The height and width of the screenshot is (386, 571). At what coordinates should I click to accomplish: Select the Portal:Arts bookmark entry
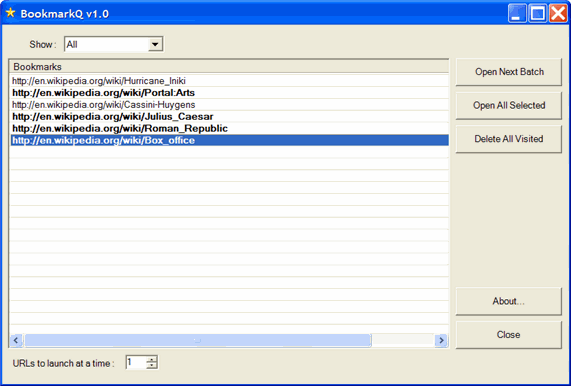click(229, 93)
